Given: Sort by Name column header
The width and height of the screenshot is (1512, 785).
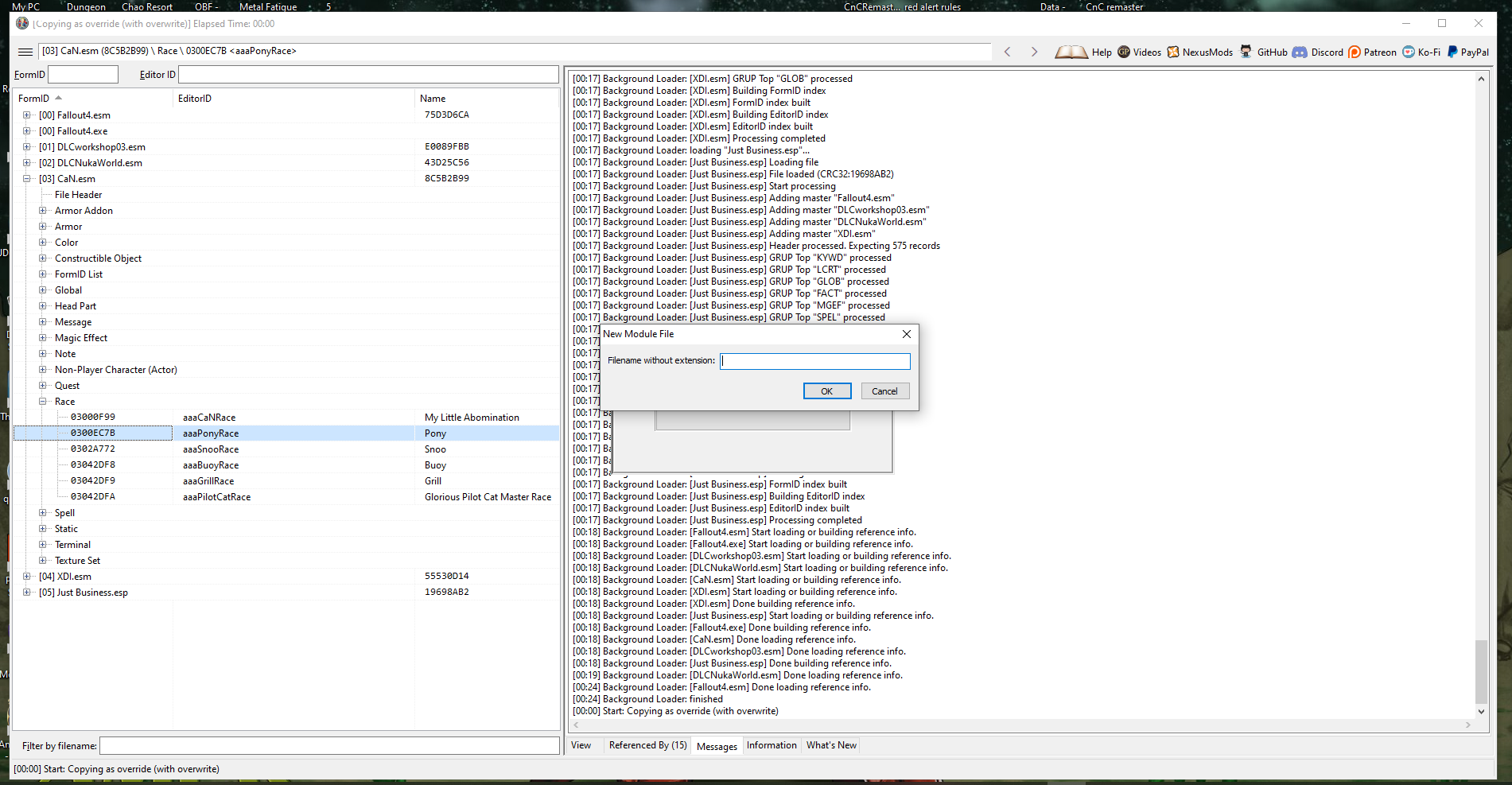Looking at the screenshot, I should (487, 99).
